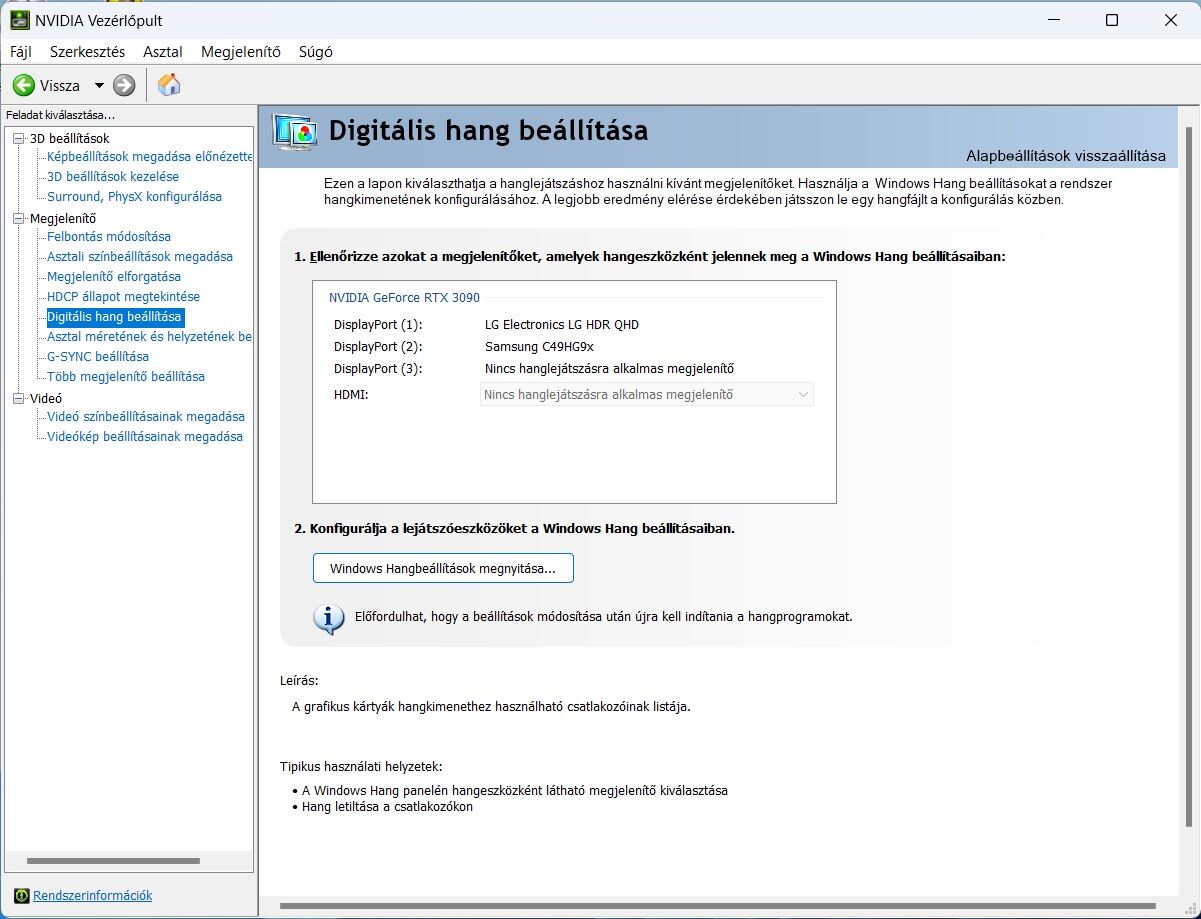Click Tipikus használati helyzetek heading
The width and height of the screenshot is (1201, 919).
pos(361,767)
